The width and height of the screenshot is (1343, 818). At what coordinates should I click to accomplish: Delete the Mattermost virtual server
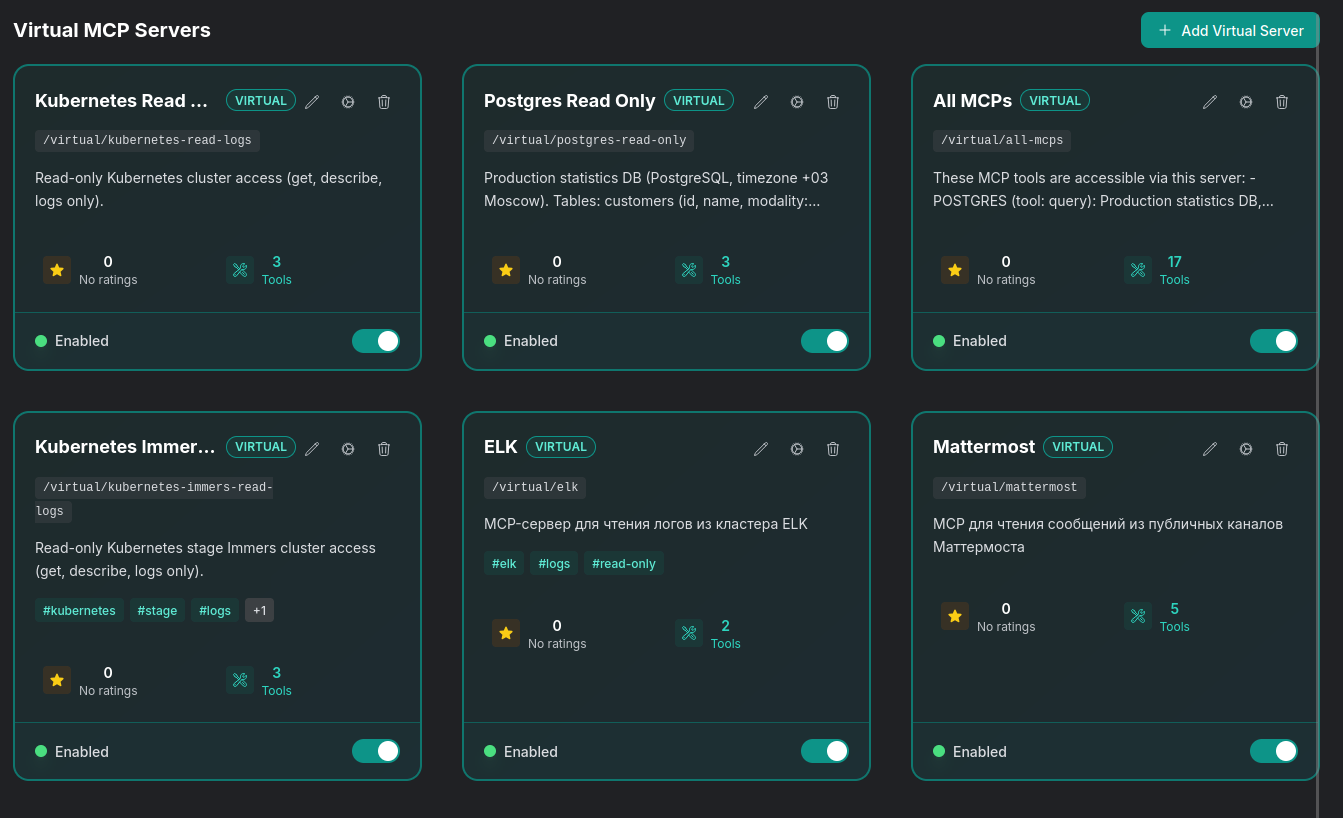tap(1282, 449)
